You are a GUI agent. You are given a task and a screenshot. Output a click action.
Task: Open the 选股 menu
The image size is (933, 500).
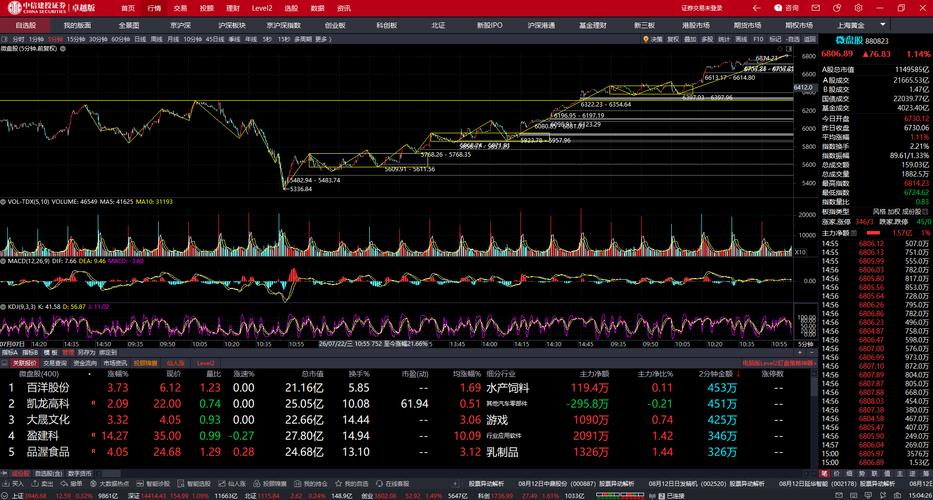[291, 8]
